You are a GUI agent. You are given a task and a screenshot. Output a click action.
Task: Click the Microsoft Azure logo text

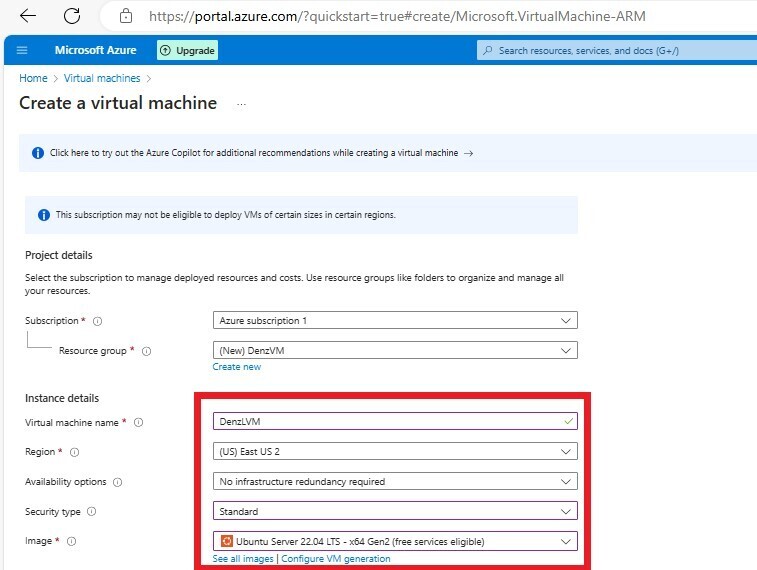click(x=96, y=50)
